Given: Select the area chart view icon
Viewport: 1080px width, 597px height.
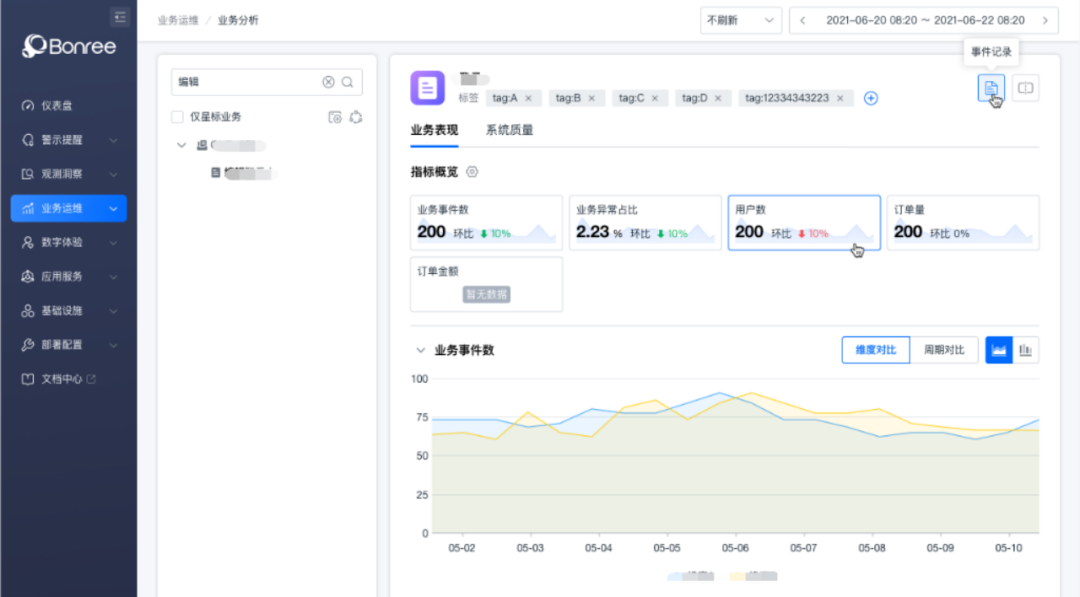Looking at the screenshot, I should (x=997, y=349).
